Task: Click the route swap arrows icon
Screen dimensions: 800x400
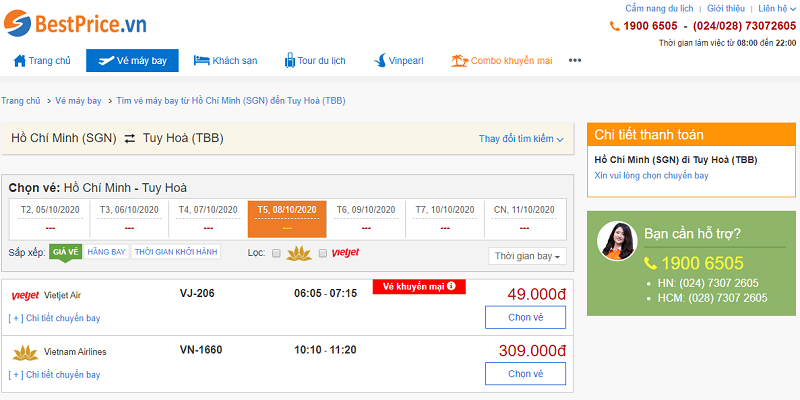Action: [x=130, y=138]
